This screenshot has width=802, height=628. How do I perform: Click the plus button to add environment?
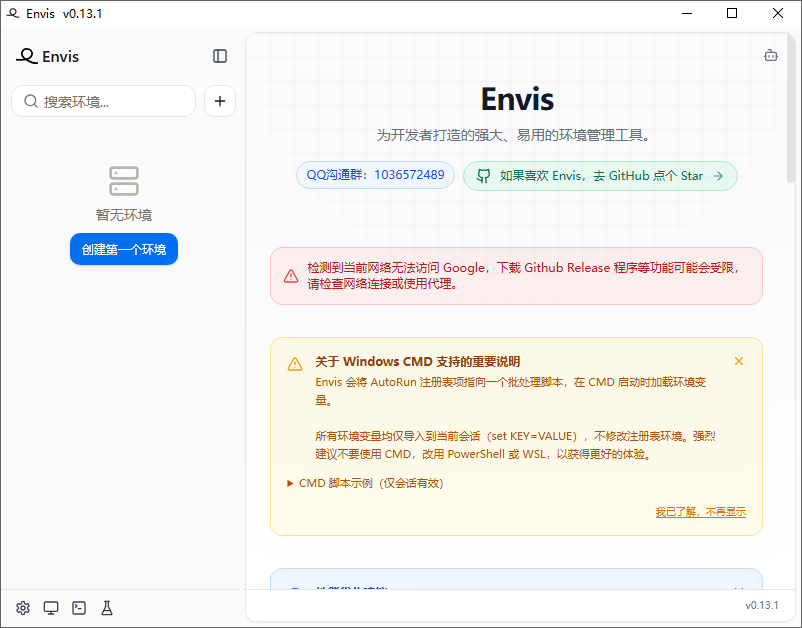point(220,101)
